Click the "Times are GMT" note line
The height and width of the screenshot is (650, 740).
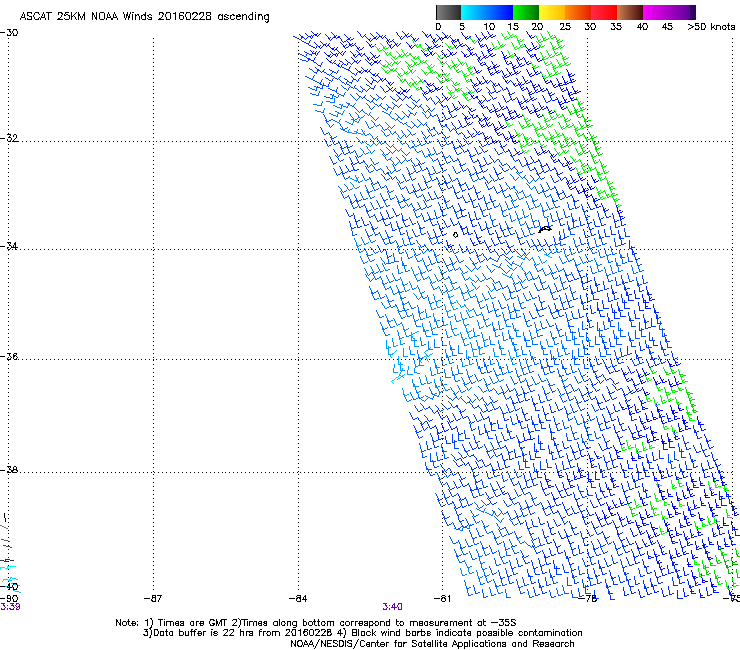(x=316, y=623)
